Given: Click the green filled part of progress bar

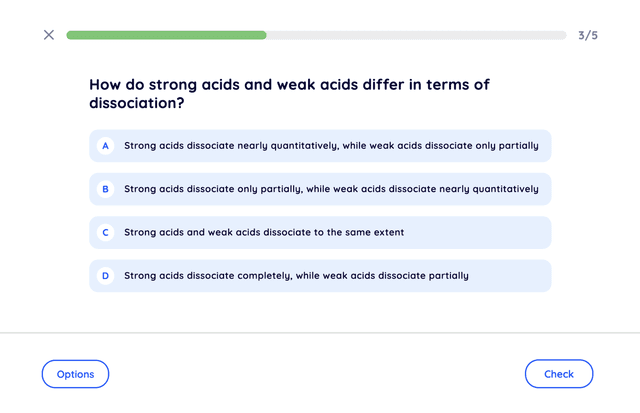Looking at the screenshot, I should pyautogui.click(x=166, y=35).
